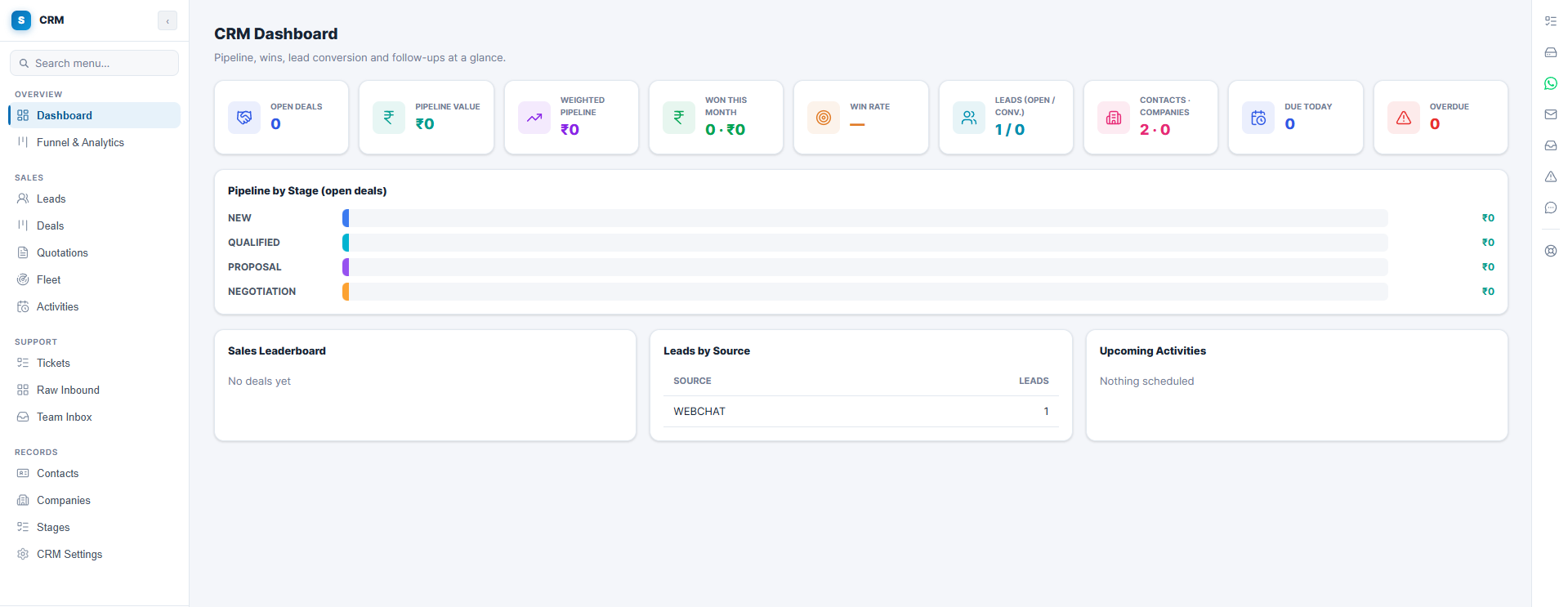Click the 'No deals yet' text in Sales Leaderboard
Screen dimensions: 1568x607
[259, 382]
